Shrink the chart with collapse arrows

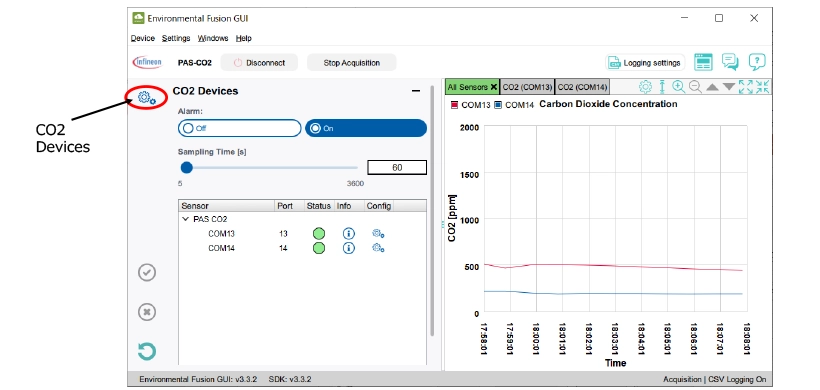[x=762, y=87]
